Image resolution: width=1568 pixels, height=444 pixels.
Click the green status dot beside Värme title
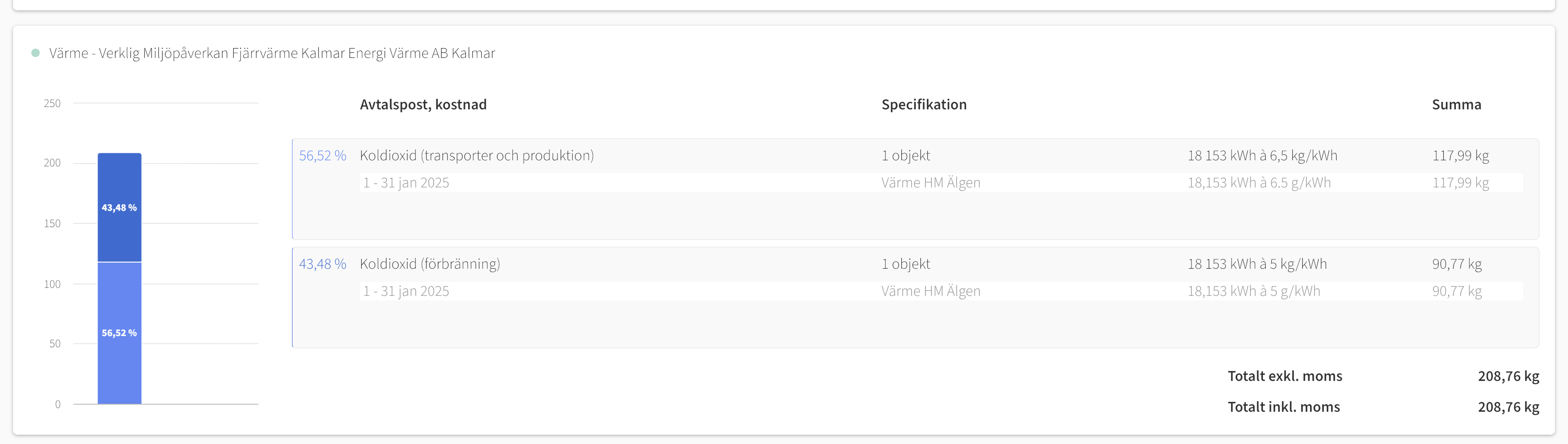(36, 53)
